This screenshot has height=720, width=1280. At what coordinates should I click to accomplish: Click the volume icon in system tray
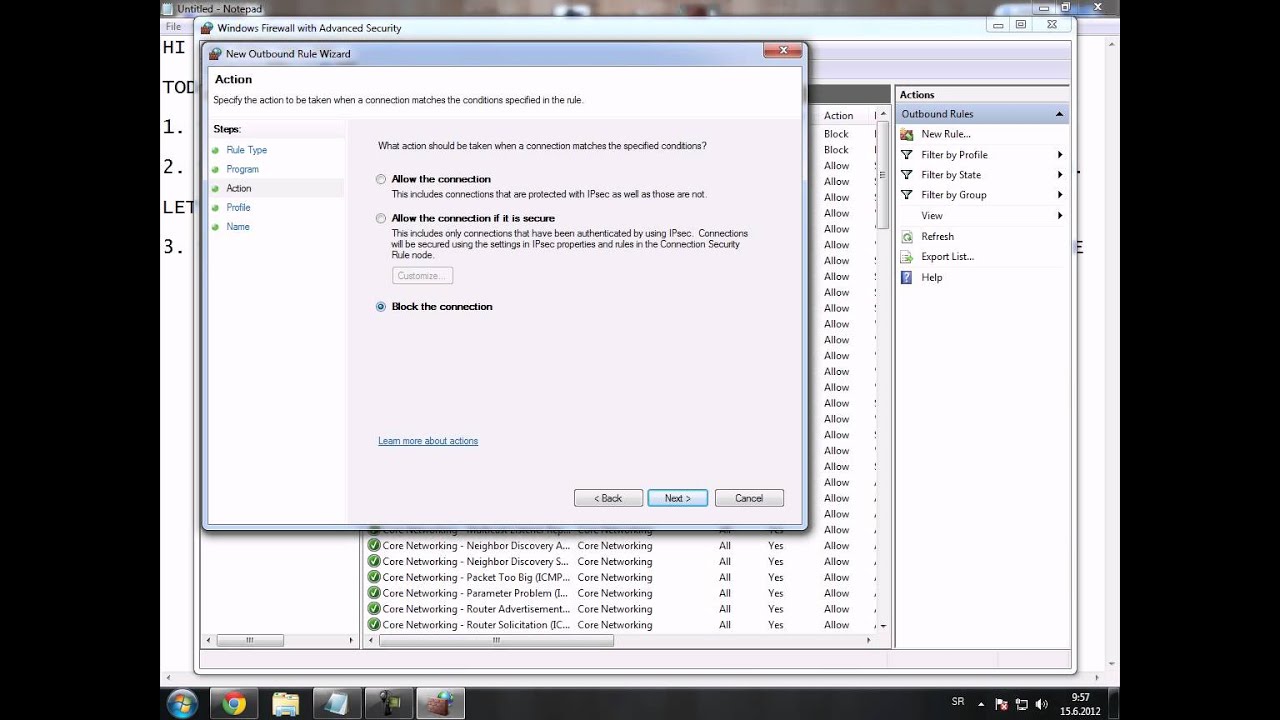(1042, 704)
